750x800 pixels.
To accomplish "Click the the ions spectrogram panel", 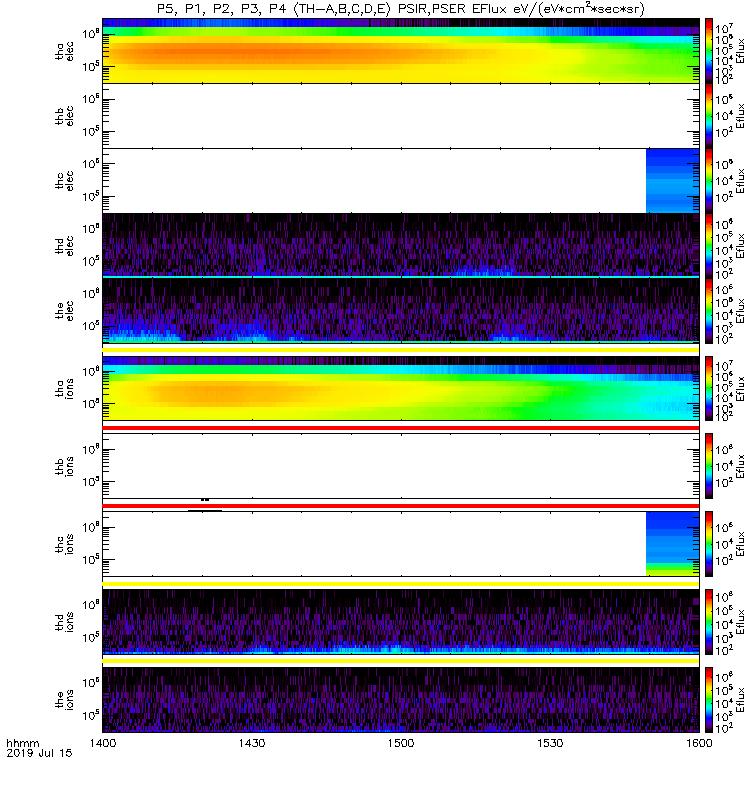I will coord(401,699).
